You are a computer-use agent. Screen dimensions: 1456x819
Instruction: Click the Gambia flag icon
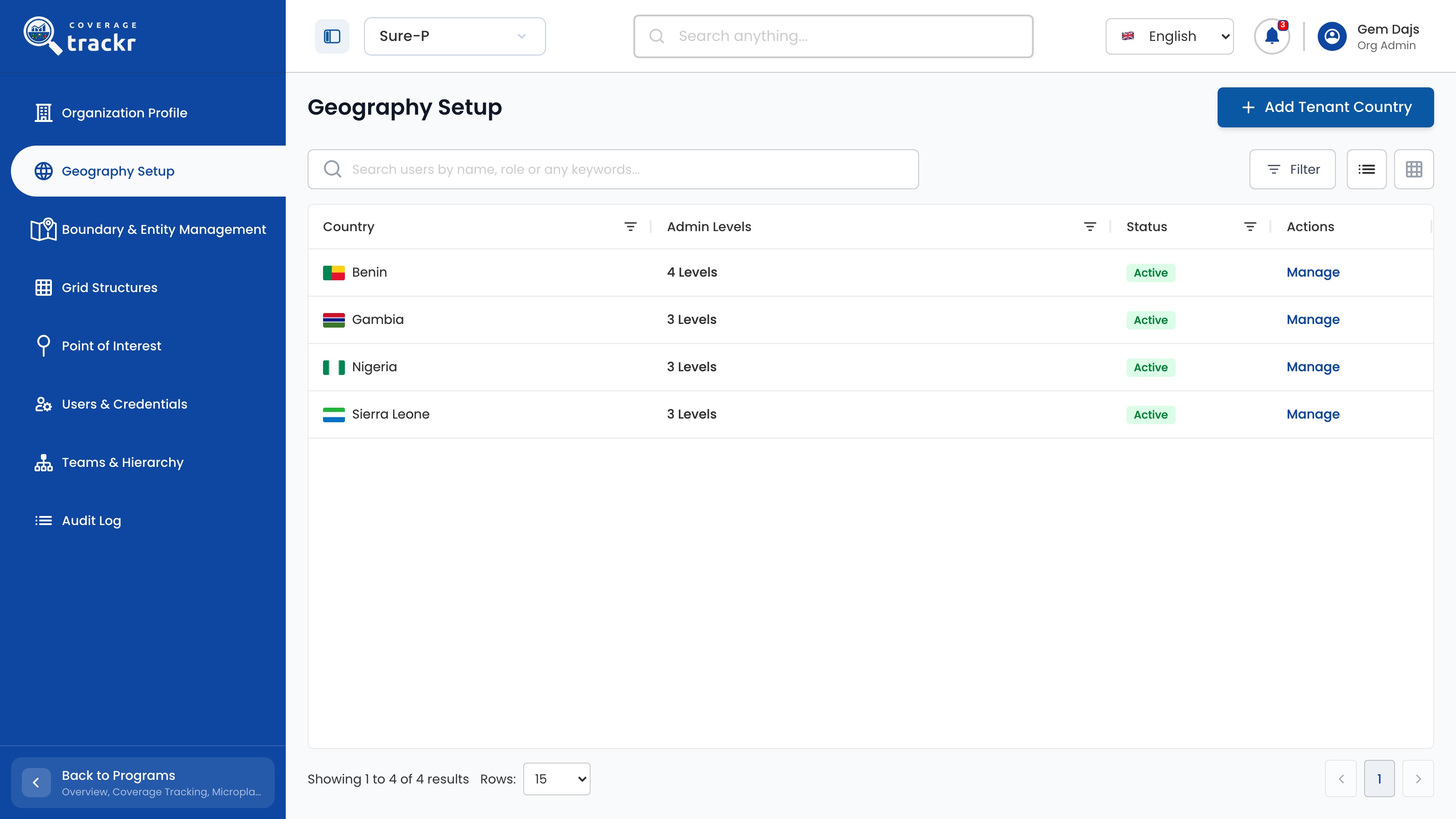(x=334, y=320)
